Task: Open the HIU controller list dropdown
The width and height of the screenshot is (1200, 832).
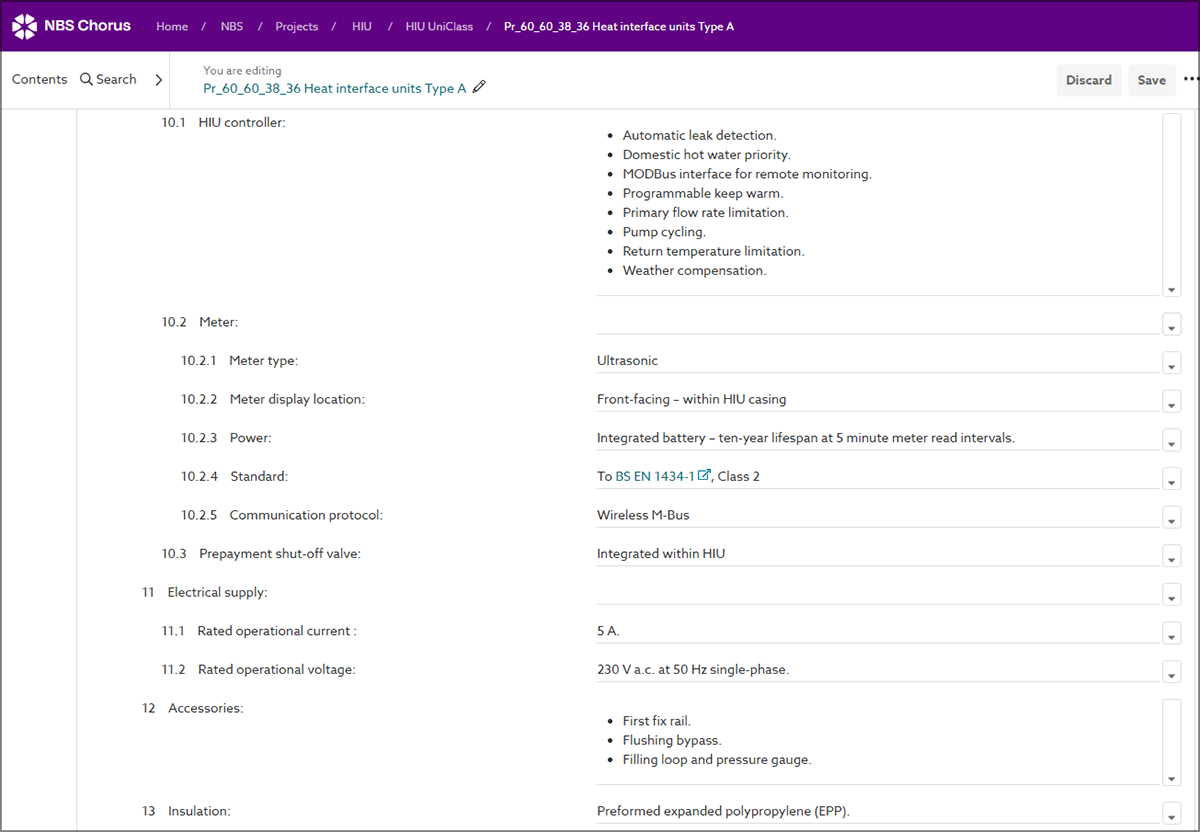Action: pyautogui.click(x=1172, y=289)
